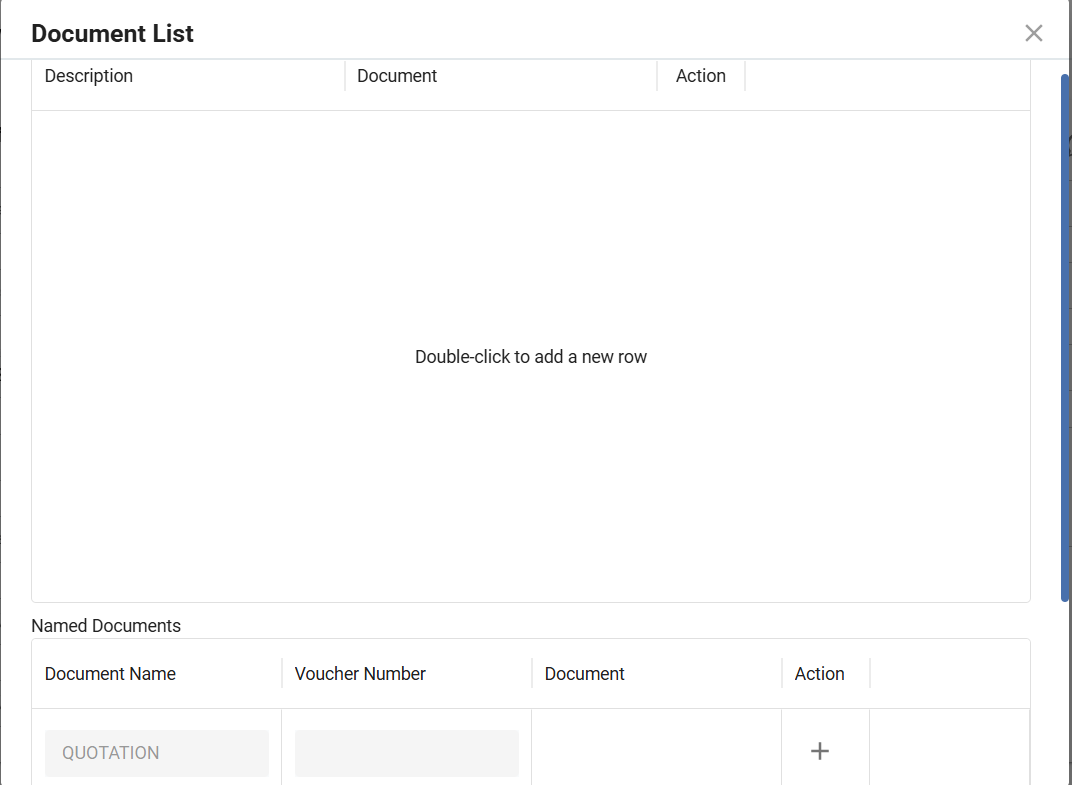The width and height of the screenshot is (1072, 785).
Task: Click the Voucher Number column header
Action: click(x=359, y=673)
